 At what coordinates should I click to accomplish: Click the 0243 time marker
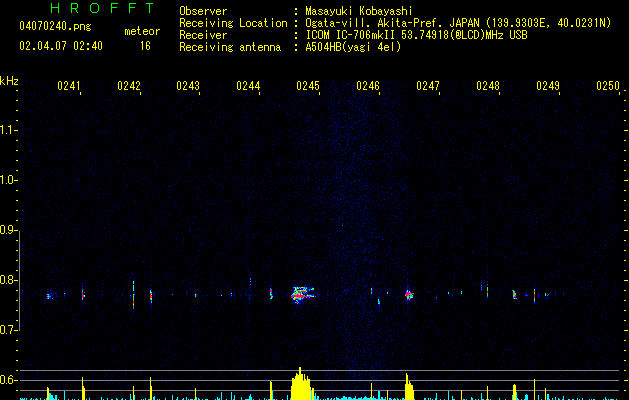click(188, 86)
